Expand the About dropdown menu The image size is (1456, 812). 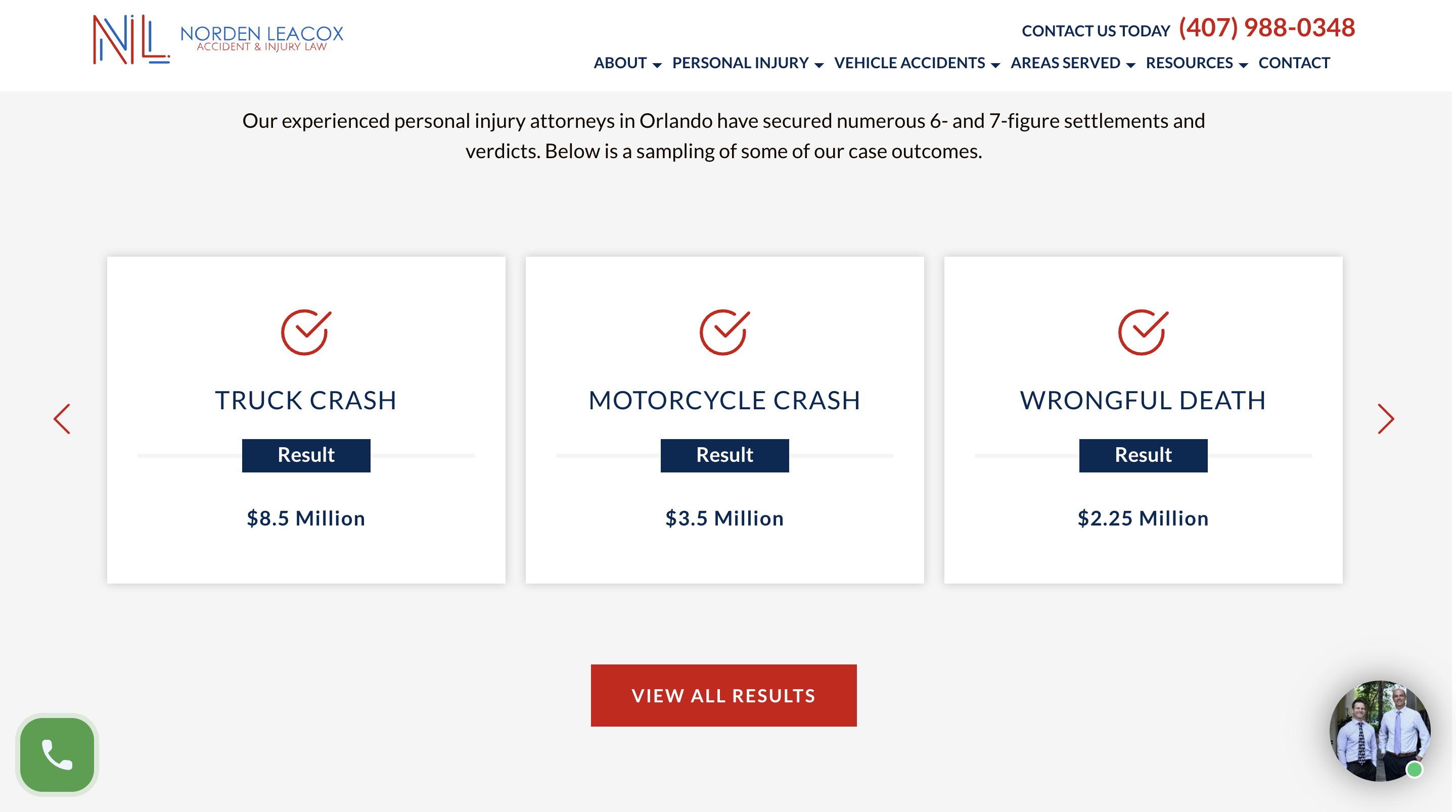[627, 63]
